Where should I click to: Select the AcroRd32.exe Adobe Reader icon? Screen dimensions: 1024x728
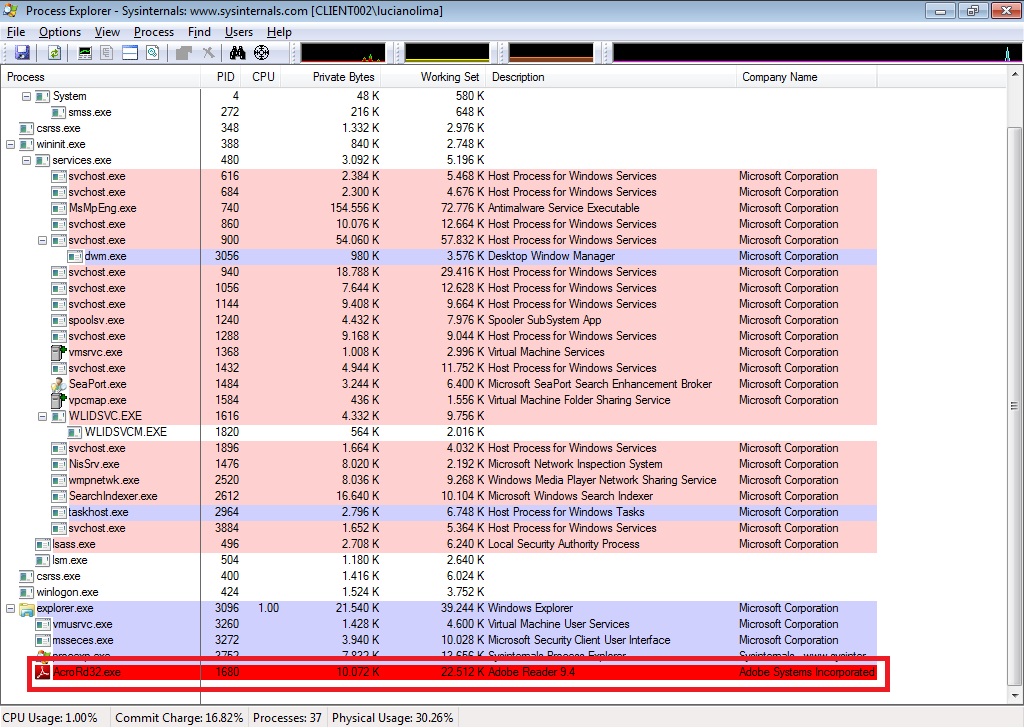(x=42, y=672)
